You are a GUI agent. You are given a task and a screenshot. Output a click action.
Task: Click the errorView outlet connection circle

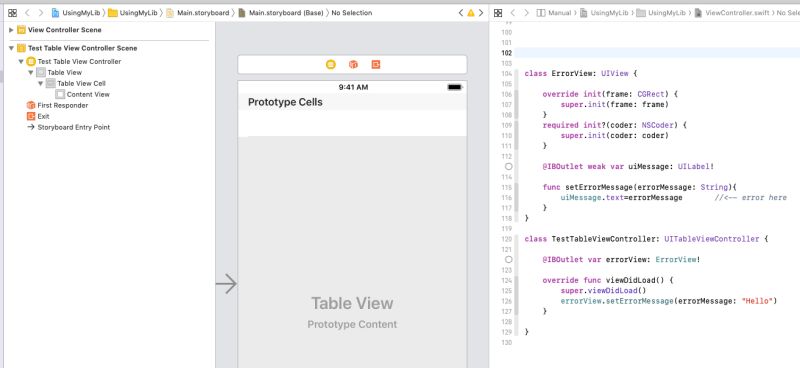pyautogui.click(x=508, y=259)
